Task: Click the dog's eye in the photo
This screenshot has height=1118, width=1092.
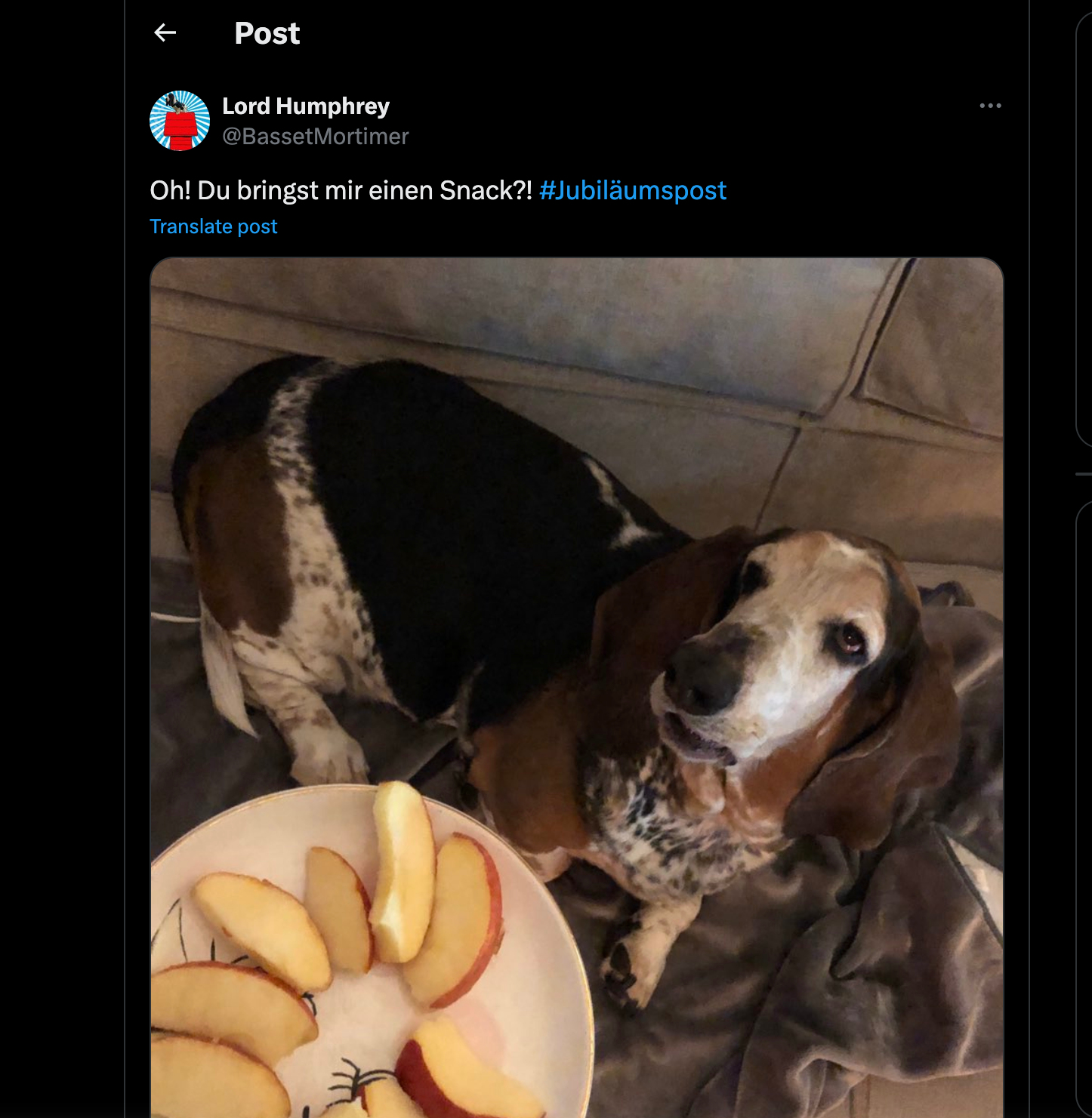Action: pyautogui.click(x=850, y=640)
